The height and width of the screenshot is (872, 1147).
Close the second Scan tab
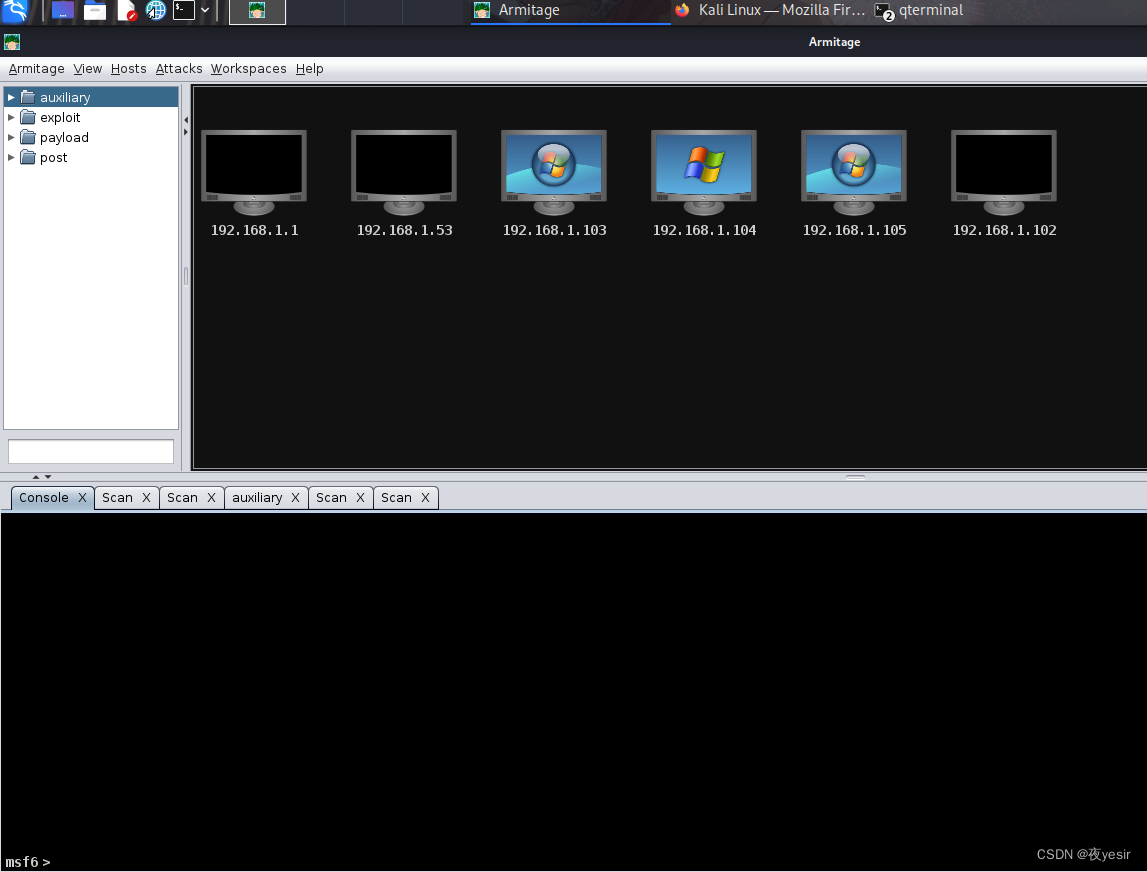211,497
